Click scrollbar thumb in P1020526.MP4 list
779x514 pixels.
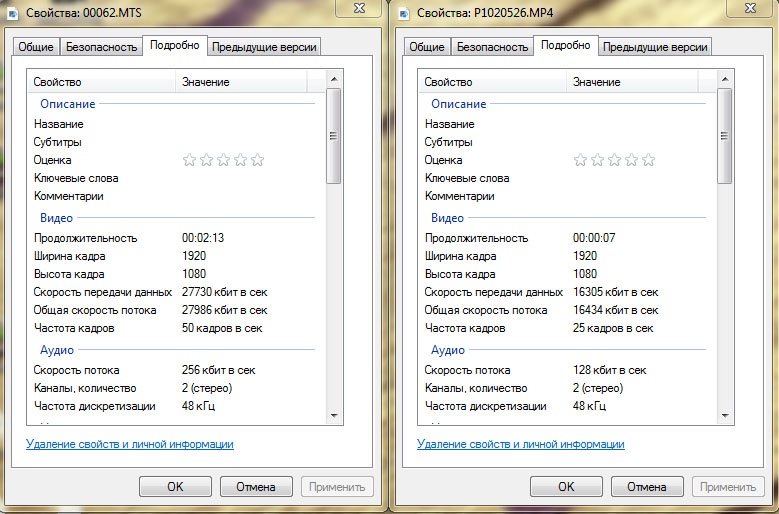(x=725, y=136)
